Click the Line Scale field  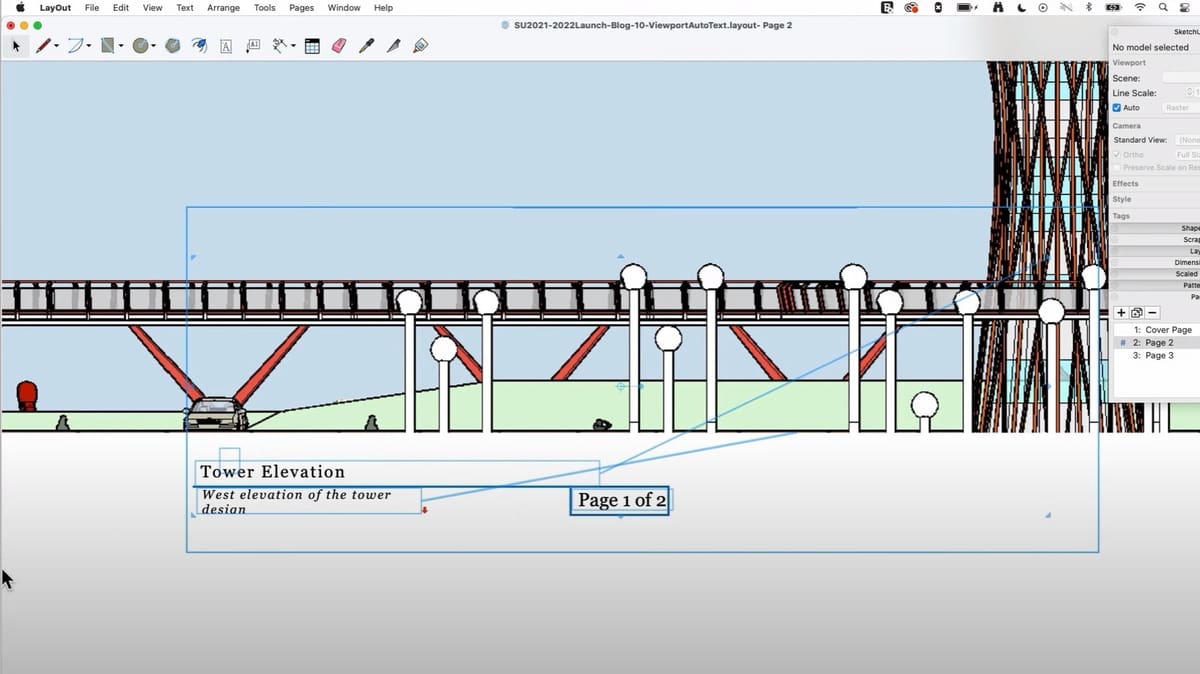tap(1192, 93)
